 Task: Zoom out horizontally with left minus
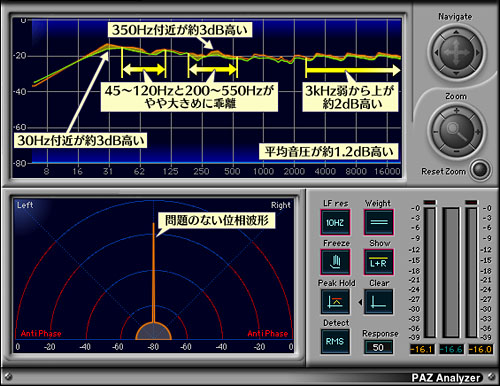435,132
